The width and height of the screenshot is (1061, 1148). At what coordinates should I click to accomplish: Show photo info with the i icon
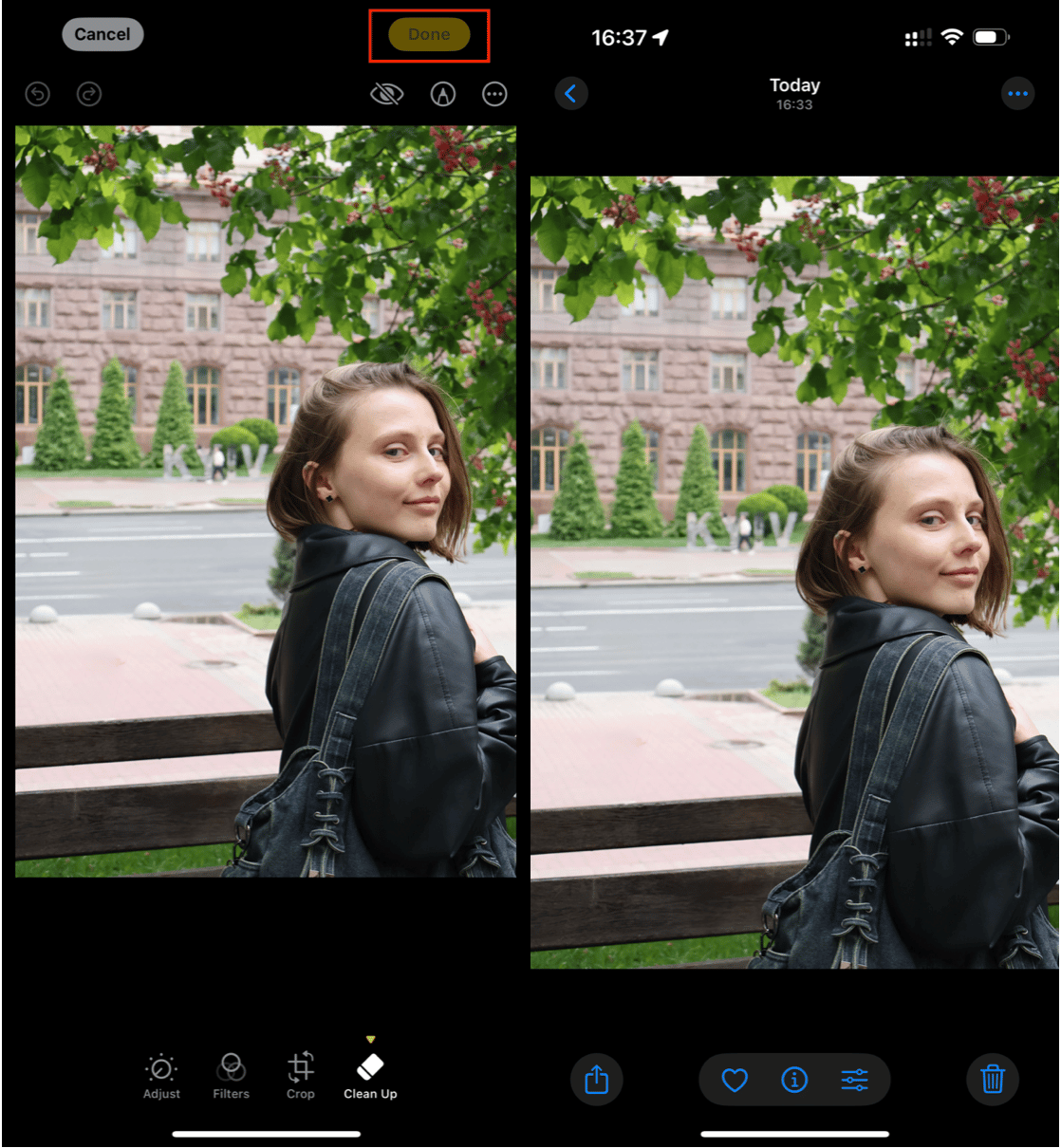794,1080
